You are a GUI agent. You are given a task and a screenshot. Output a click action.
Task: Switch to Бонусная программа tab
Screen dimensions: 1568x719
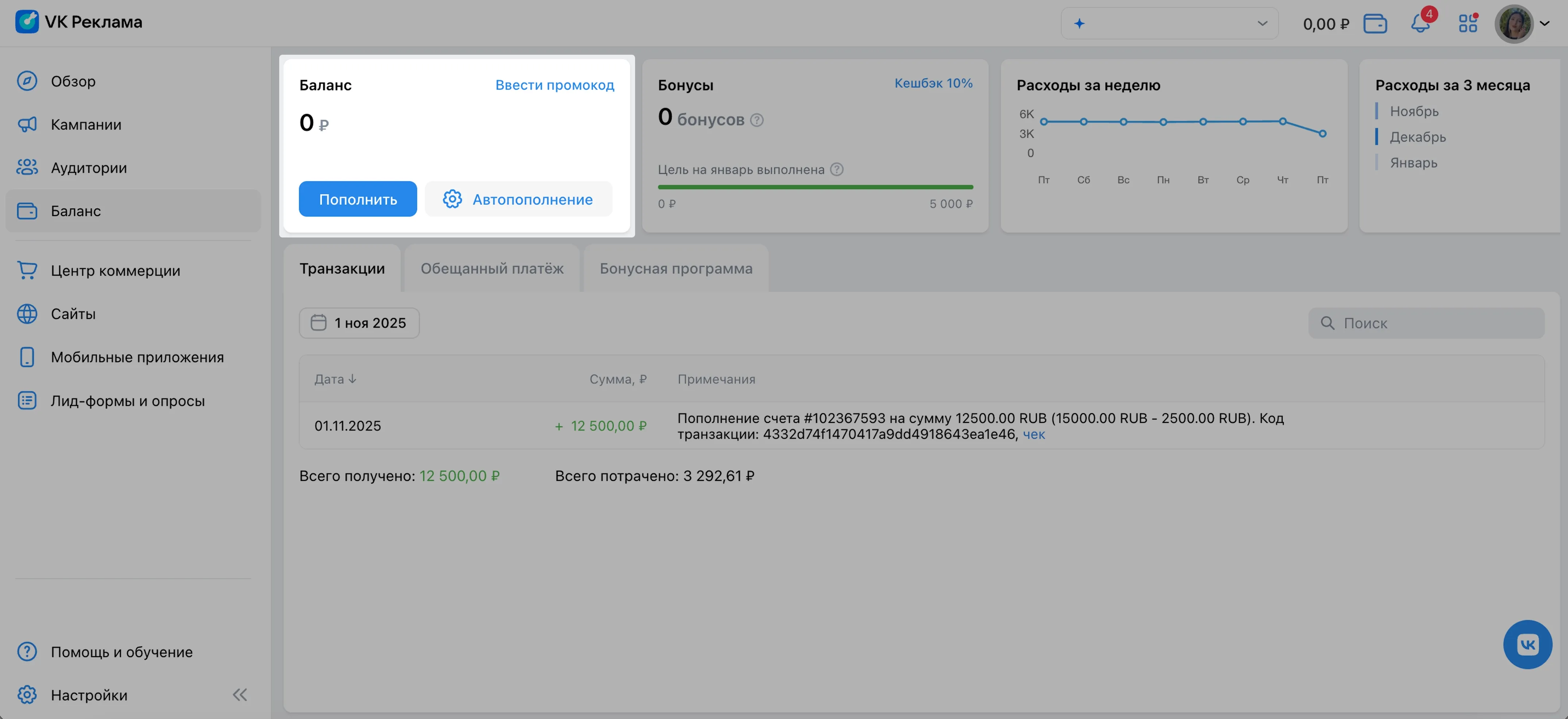(676, 269)
